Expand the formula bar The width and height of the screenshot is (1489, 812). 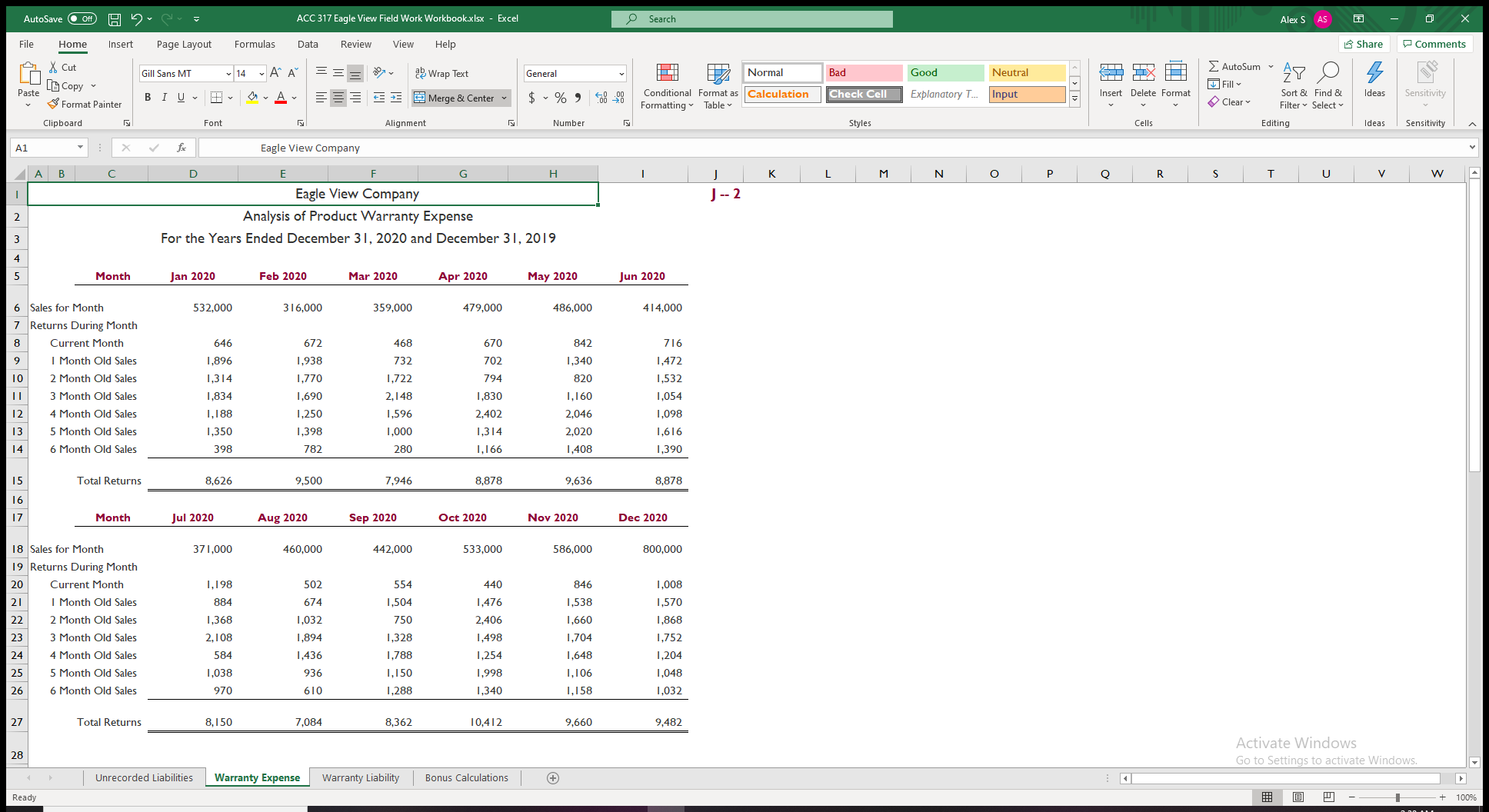coord(1472,148)
